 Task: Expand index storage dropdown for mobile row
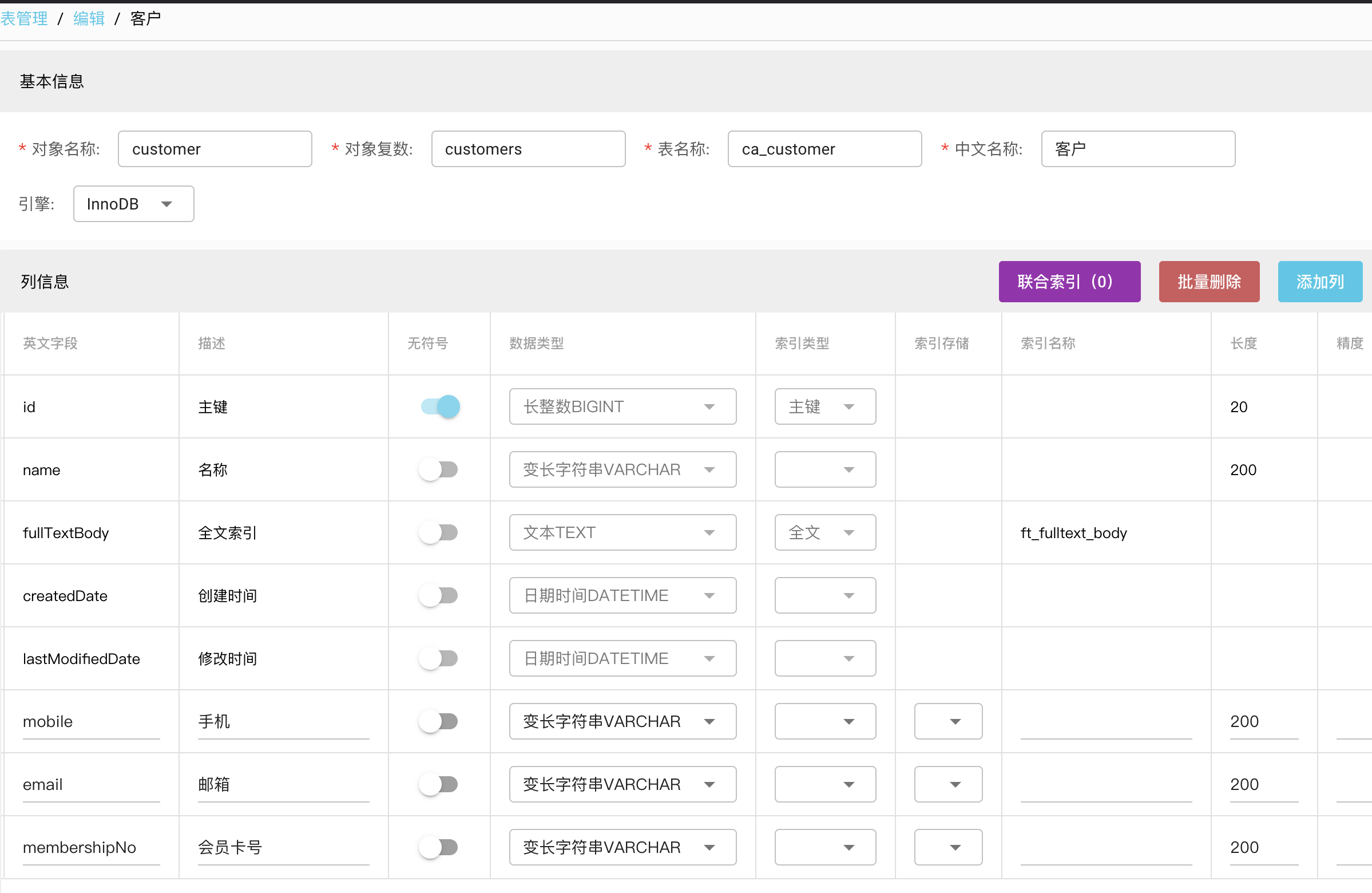coord(947,721)
